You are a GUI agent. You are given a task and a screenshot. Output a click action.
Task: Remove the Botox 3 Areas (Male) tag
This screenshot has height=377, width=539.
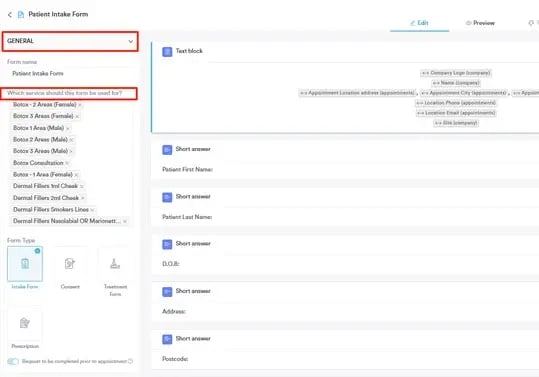tap(71, 151)
